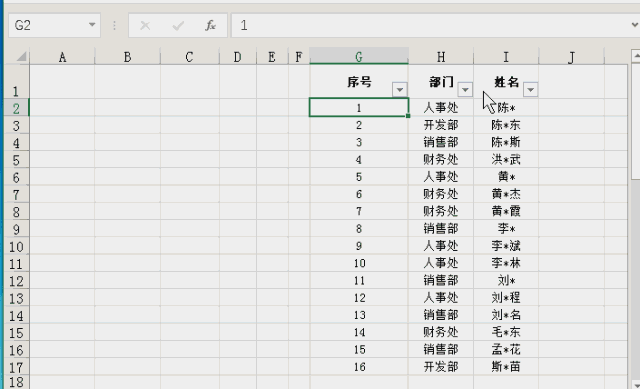
Task: Click the name cell 孟*花
Action: [506, 349]
